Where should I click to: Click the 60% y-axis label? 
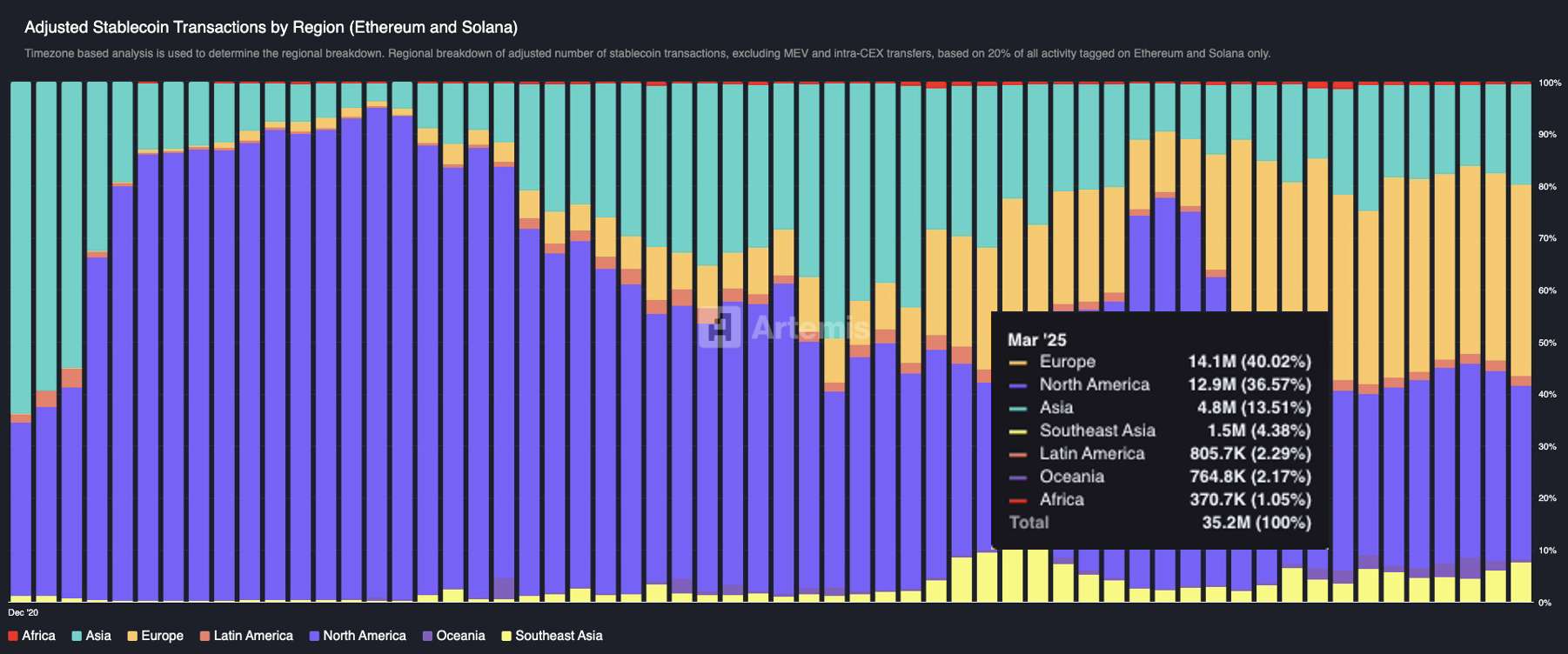pyautogui.click(x=1547, y=290)
